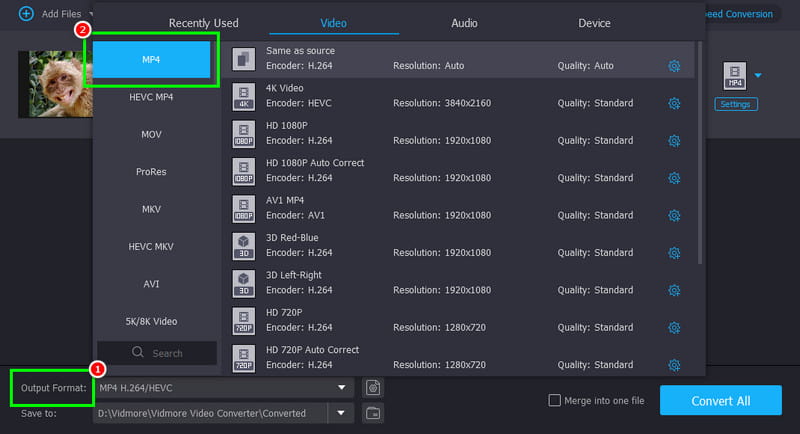Image resolution: width=800 pixels, height=434 pixels.
Task: Click Quality: Auto text
Action: pos(585,66)
